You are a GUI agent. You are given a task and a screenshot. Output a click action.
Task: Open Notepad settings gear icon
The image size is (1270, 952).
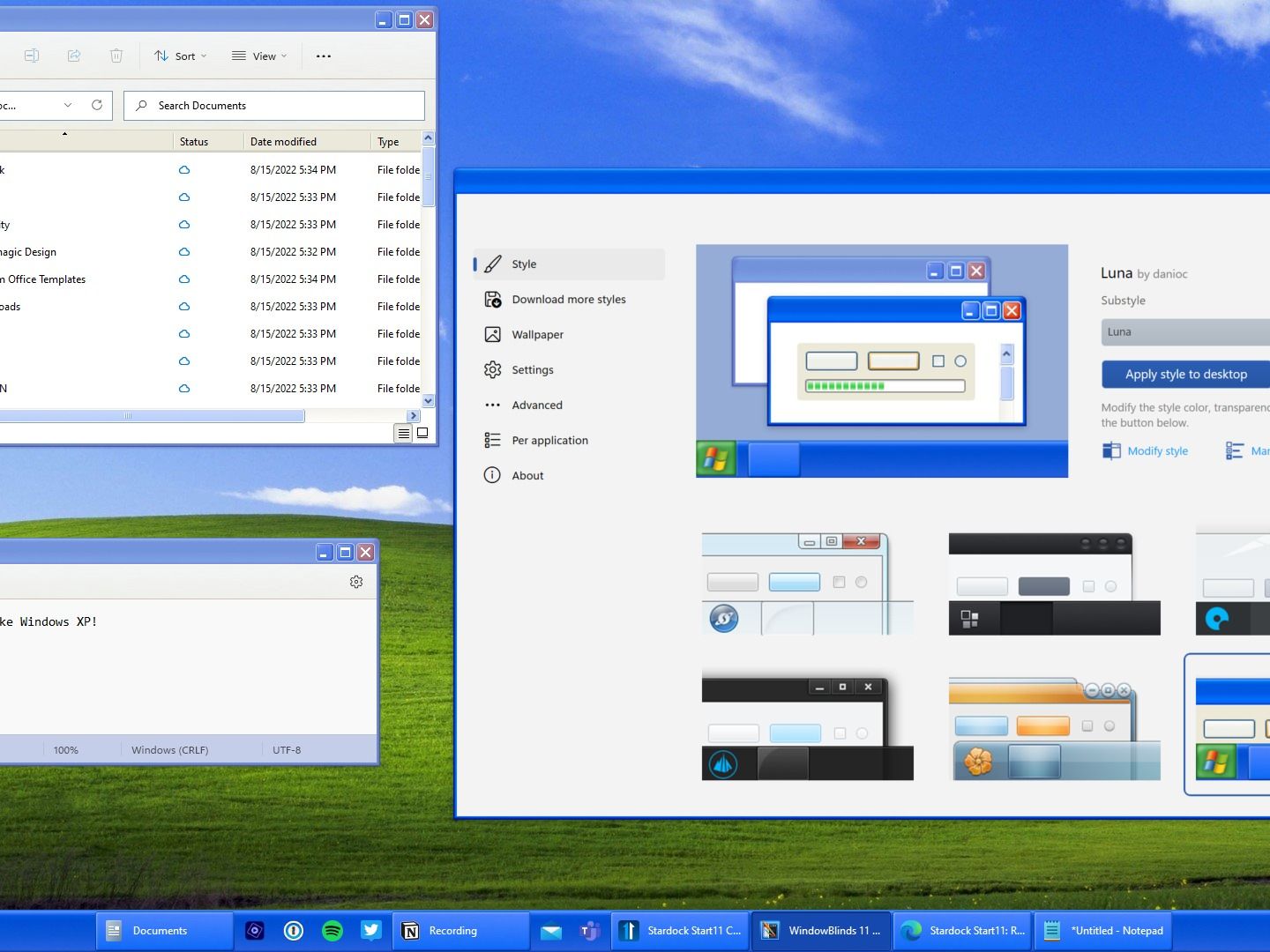coord(356,582)
